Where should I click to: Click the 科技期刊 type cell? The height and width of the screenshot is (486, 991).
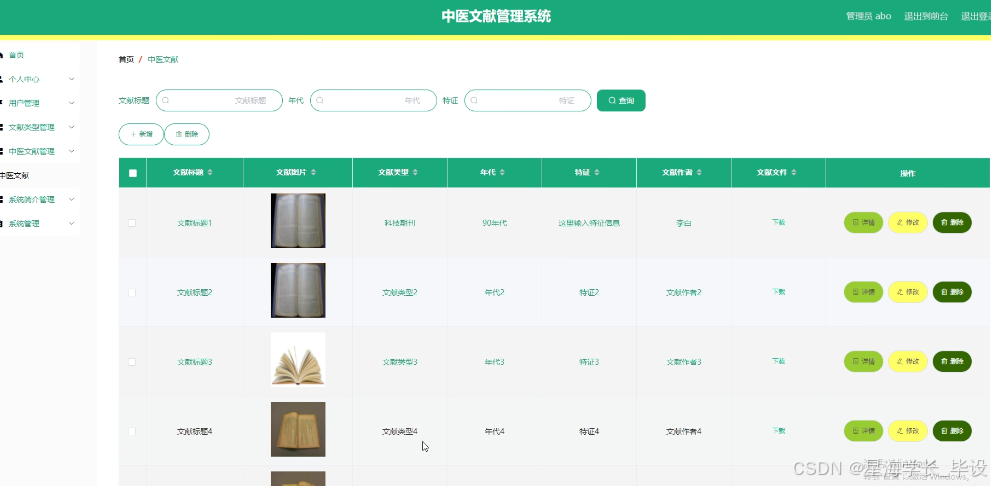click(x=400, y=223)
